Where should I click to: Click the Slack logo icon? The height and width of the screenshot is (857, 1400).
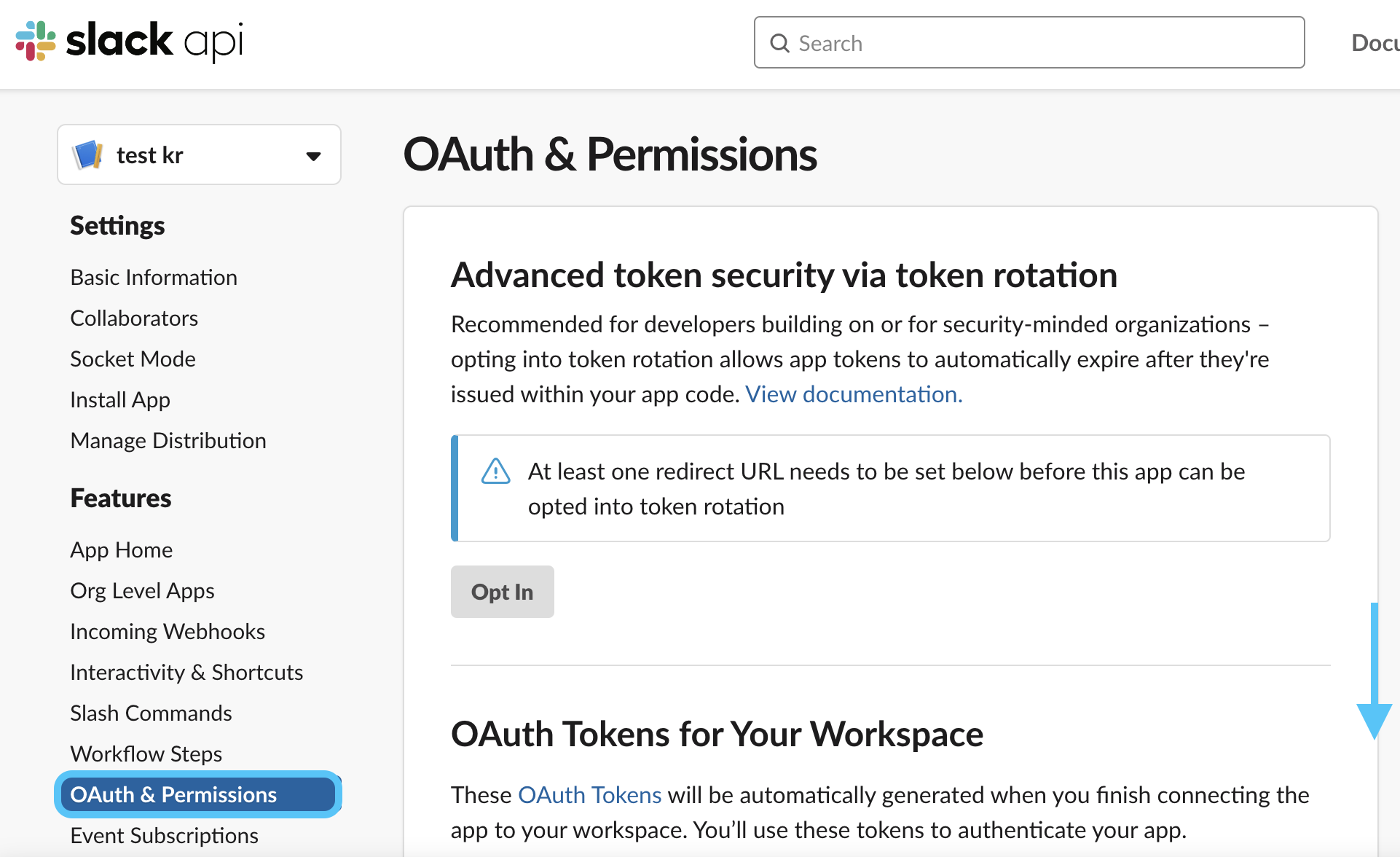(x=36, y=41)
